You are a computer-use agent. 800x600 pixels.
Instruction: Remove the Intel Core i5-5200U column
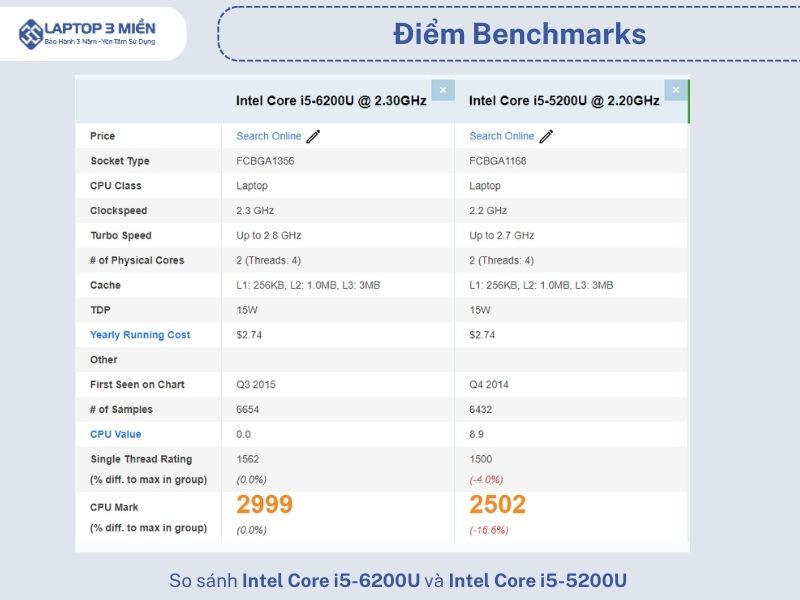676,89
